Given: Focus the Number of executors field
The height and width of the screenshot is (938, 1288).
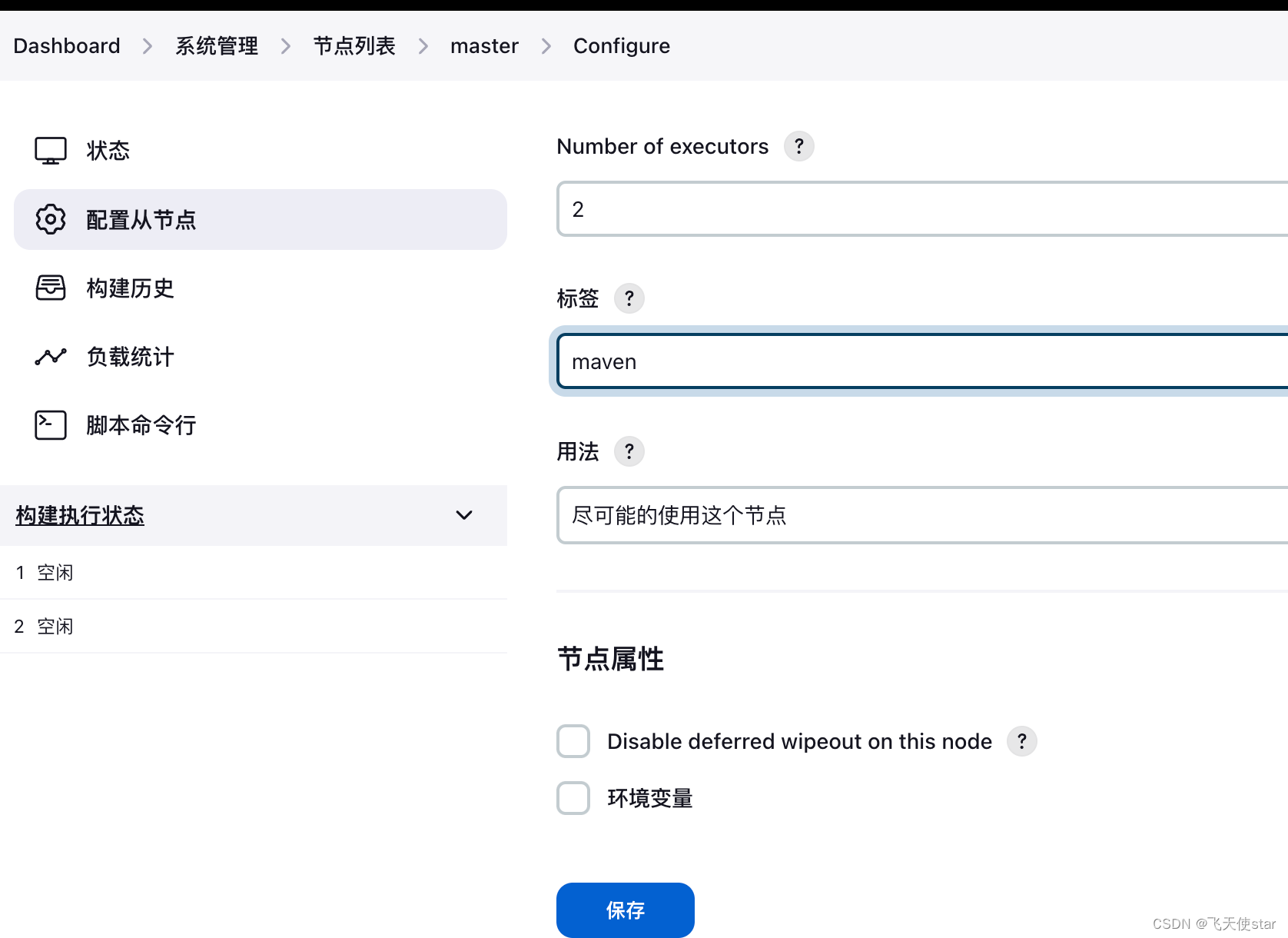Looking at the screenshot, I should click(x=922, y=209).
